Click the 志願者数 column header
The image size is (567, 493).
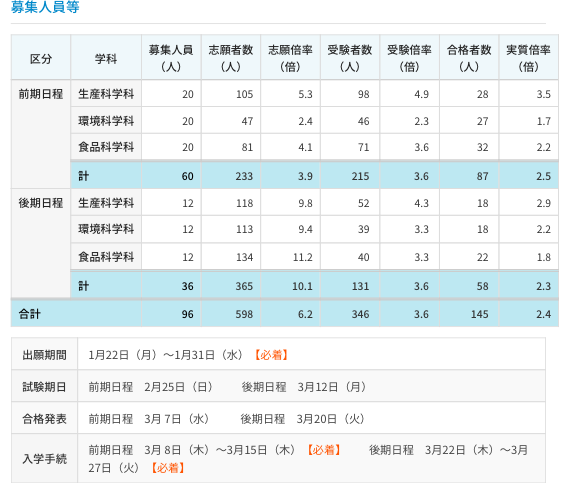231,58
